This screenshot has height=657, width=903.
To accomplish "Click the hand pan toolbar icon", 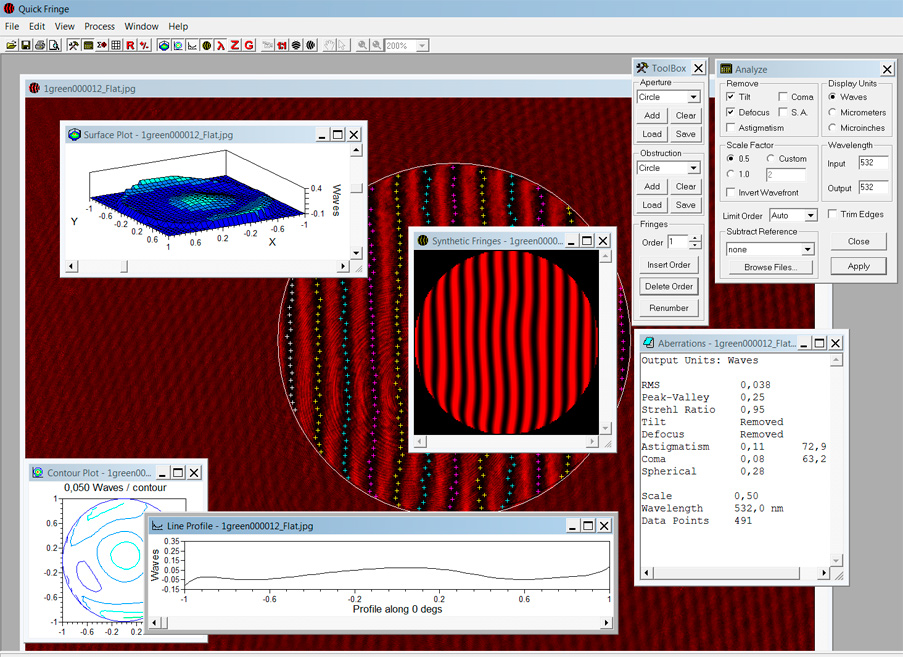I will [x=329, y=45].
